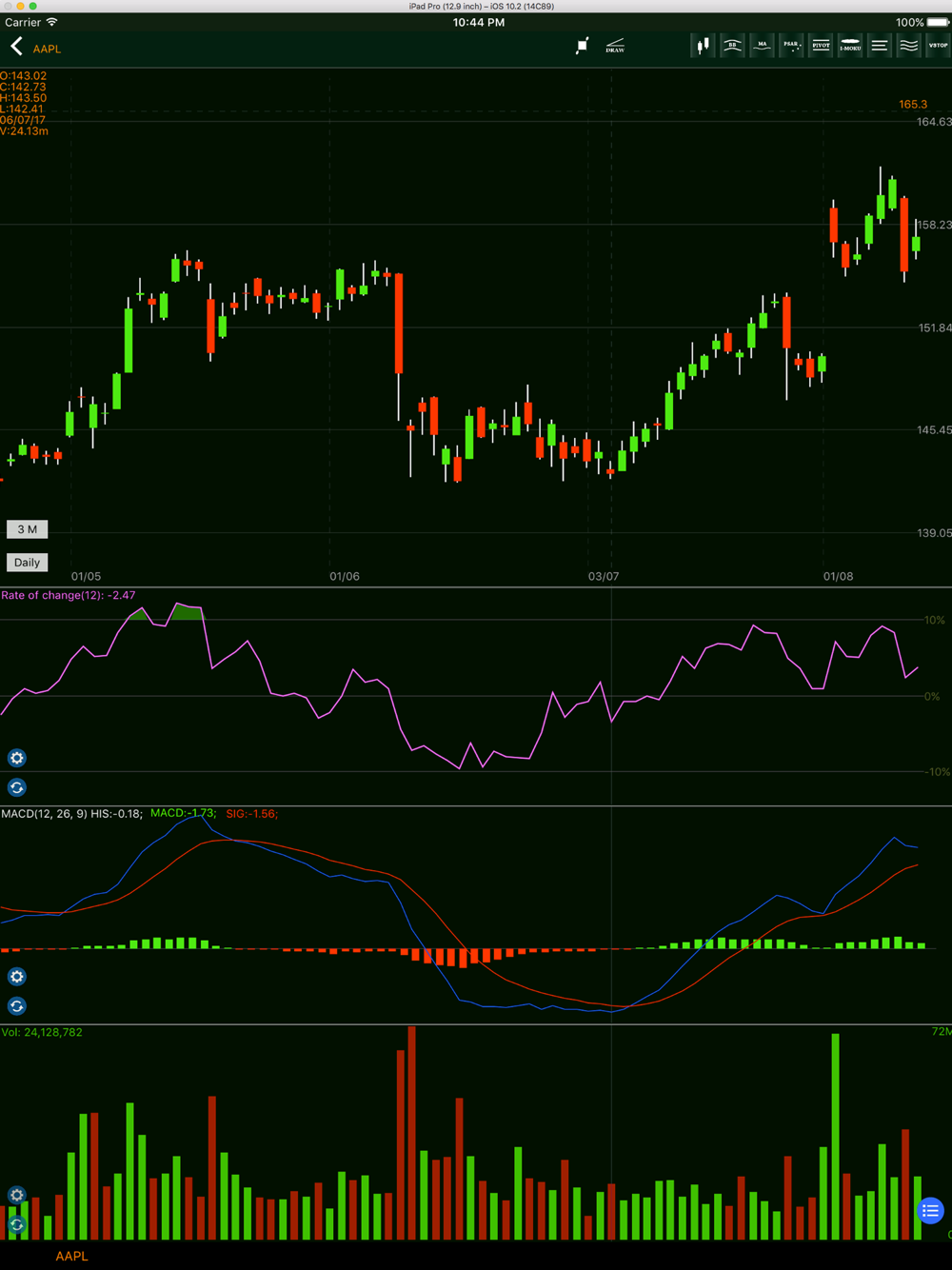The image size is (952, 1270).
Task: Tap the 139.05 price axis label
Action: click(934, 533)
